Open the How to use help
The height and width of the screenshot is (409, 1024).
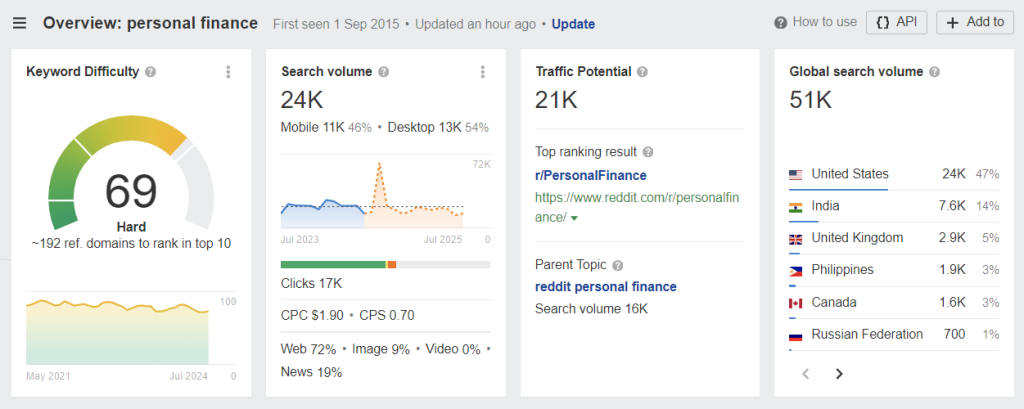pyautogui.click(x=816, y=22)
